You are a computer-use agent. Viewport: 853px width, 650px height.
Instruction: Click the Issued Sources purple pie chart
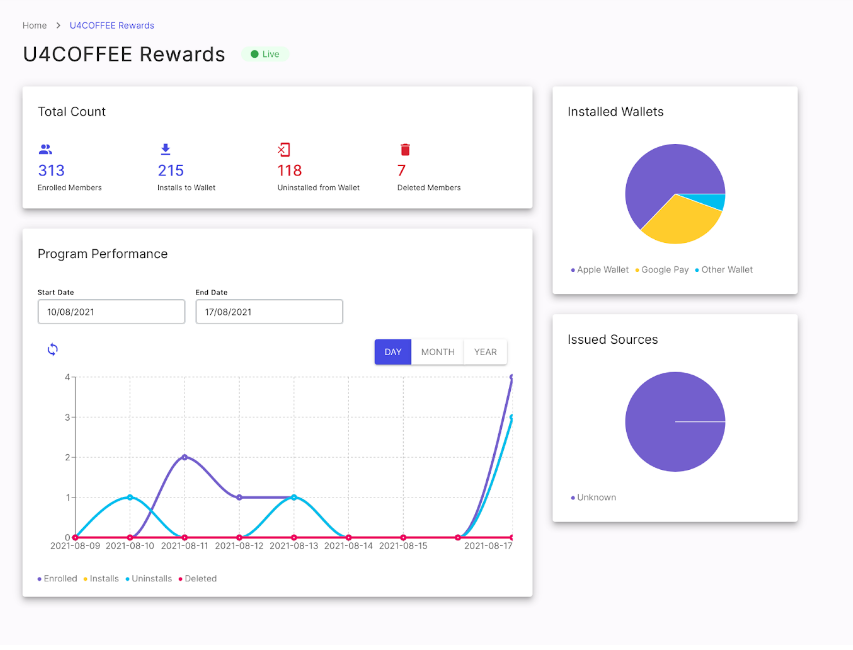pos(675,422)
